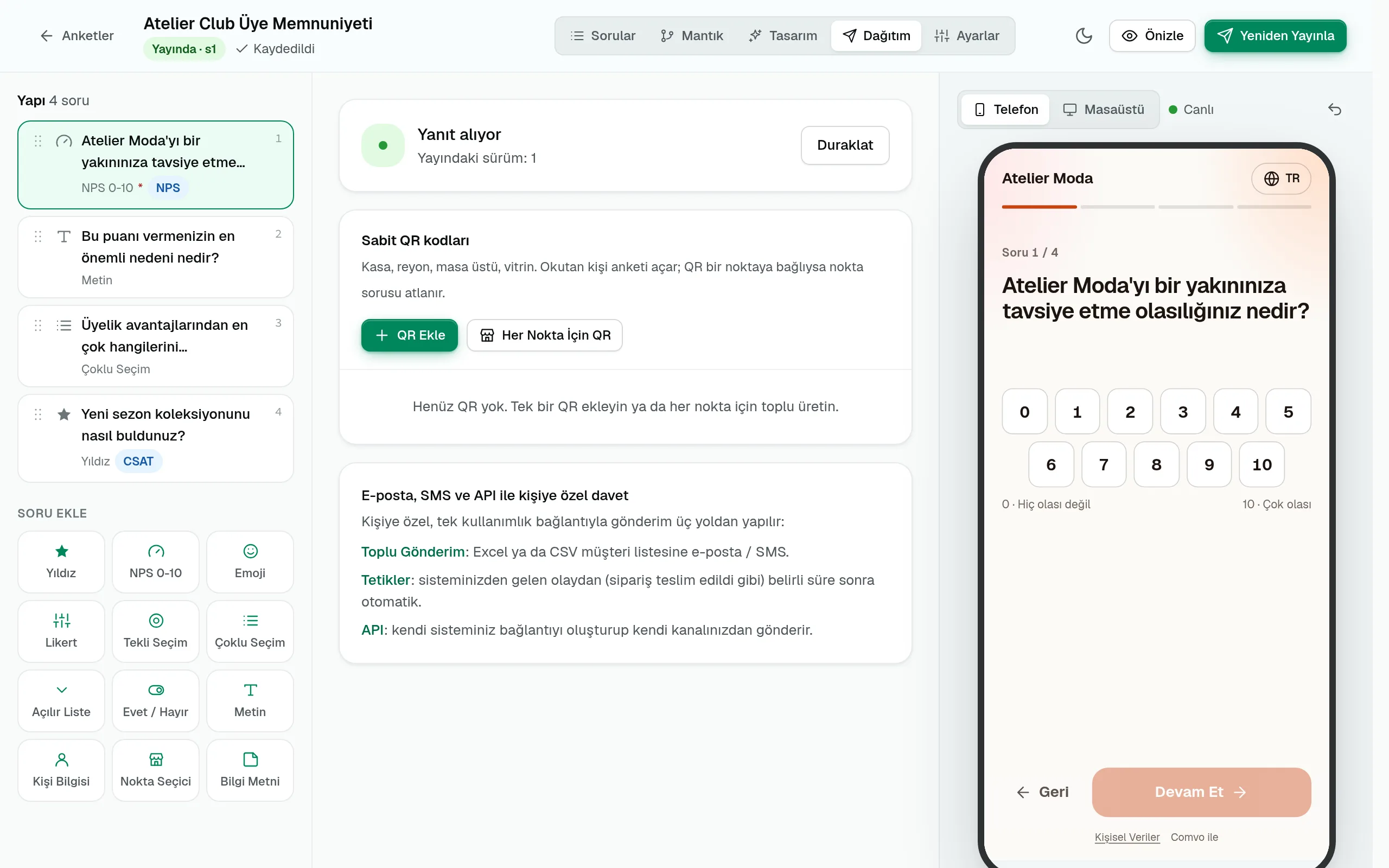1389x868 pixels.
Task: Add a Yıldız star question
Action: click(x=61, y=561)
